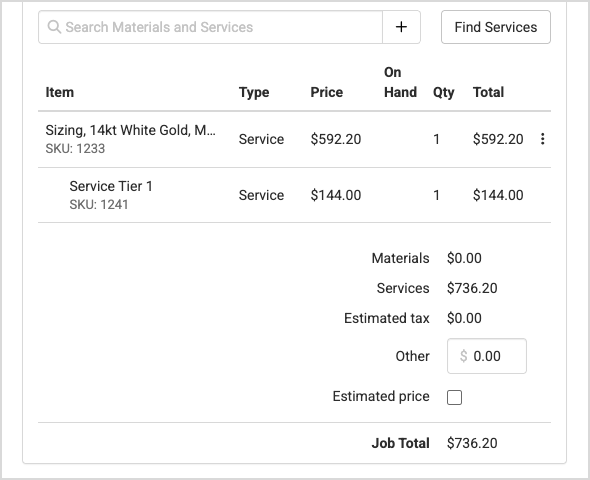Screen dimensions: 590x480
Task: Click the magnifier icon in search box
Action: [54, 27]
